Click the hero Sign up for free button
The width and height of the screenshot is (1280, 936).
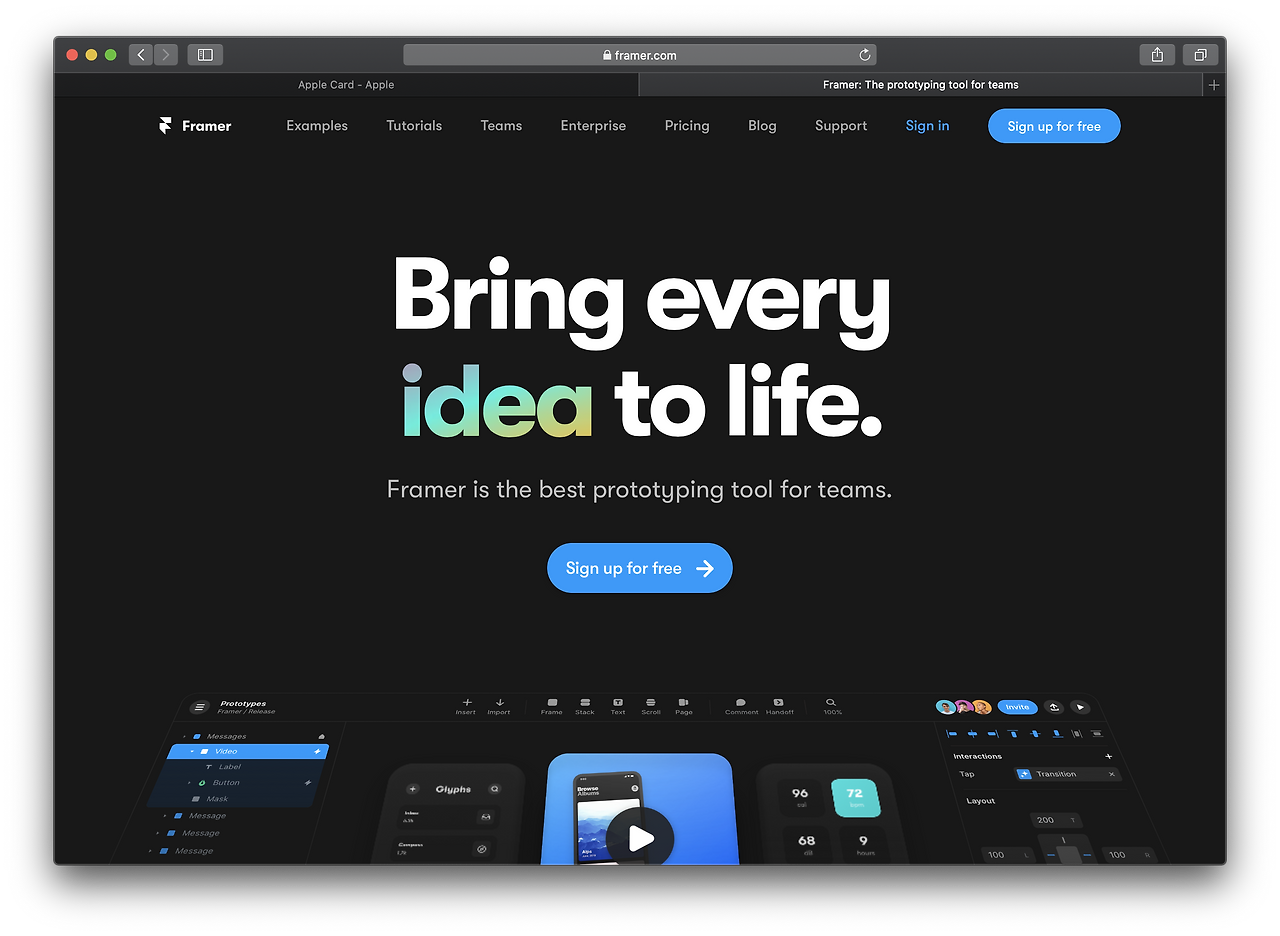pos(640,568)
